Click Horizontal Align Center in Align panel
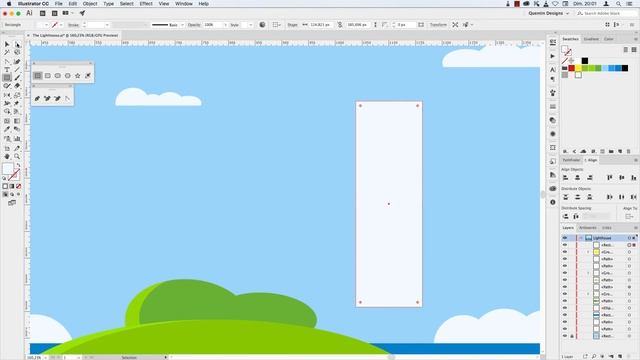This screenshot has height=360, width=640. 578,178
